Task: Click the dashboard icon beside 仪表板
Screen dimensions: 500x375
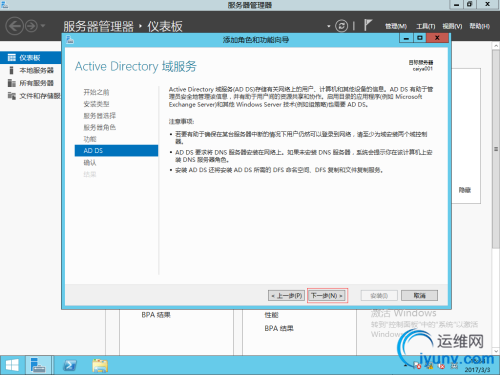Action: 12,58
